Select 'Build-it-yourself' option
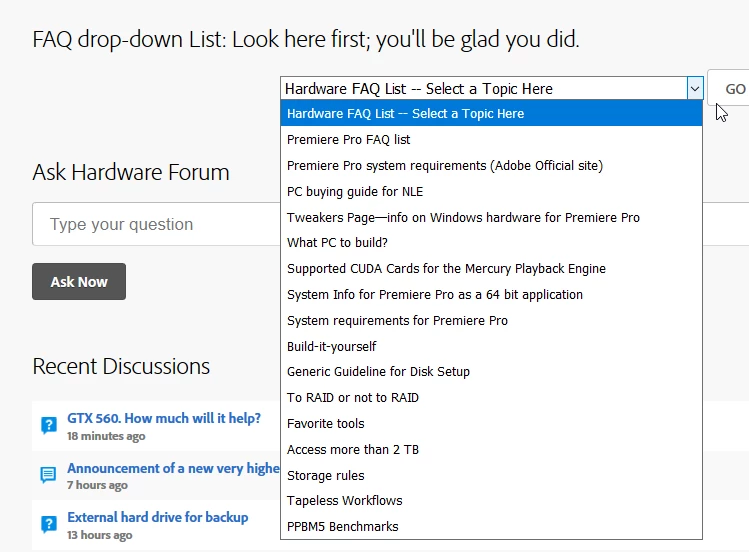The height and width of the screenshot is (552, 749). [x=492, y=346]
